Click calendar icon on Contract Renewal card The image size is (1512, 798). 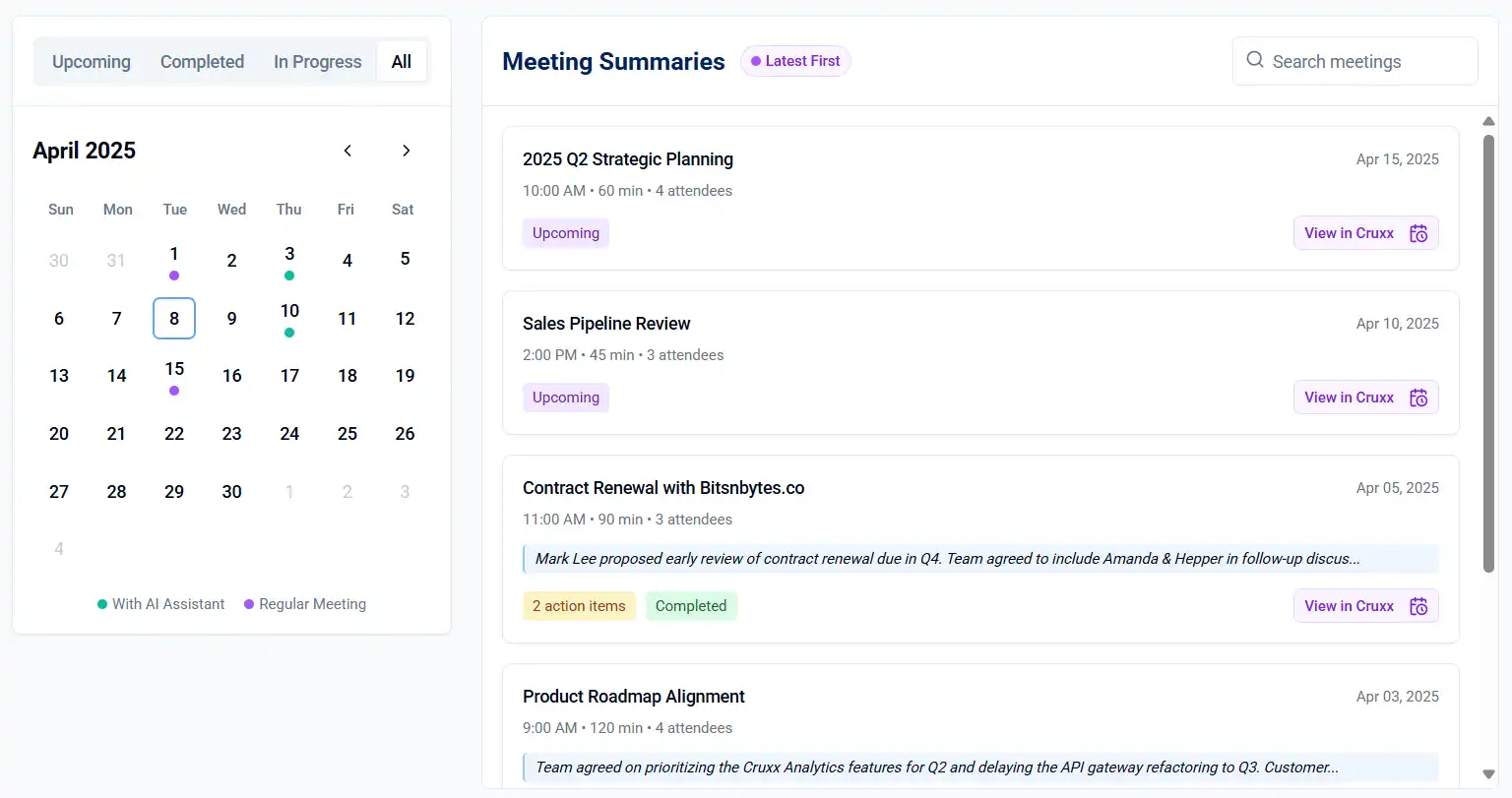tap(1417, 606)
